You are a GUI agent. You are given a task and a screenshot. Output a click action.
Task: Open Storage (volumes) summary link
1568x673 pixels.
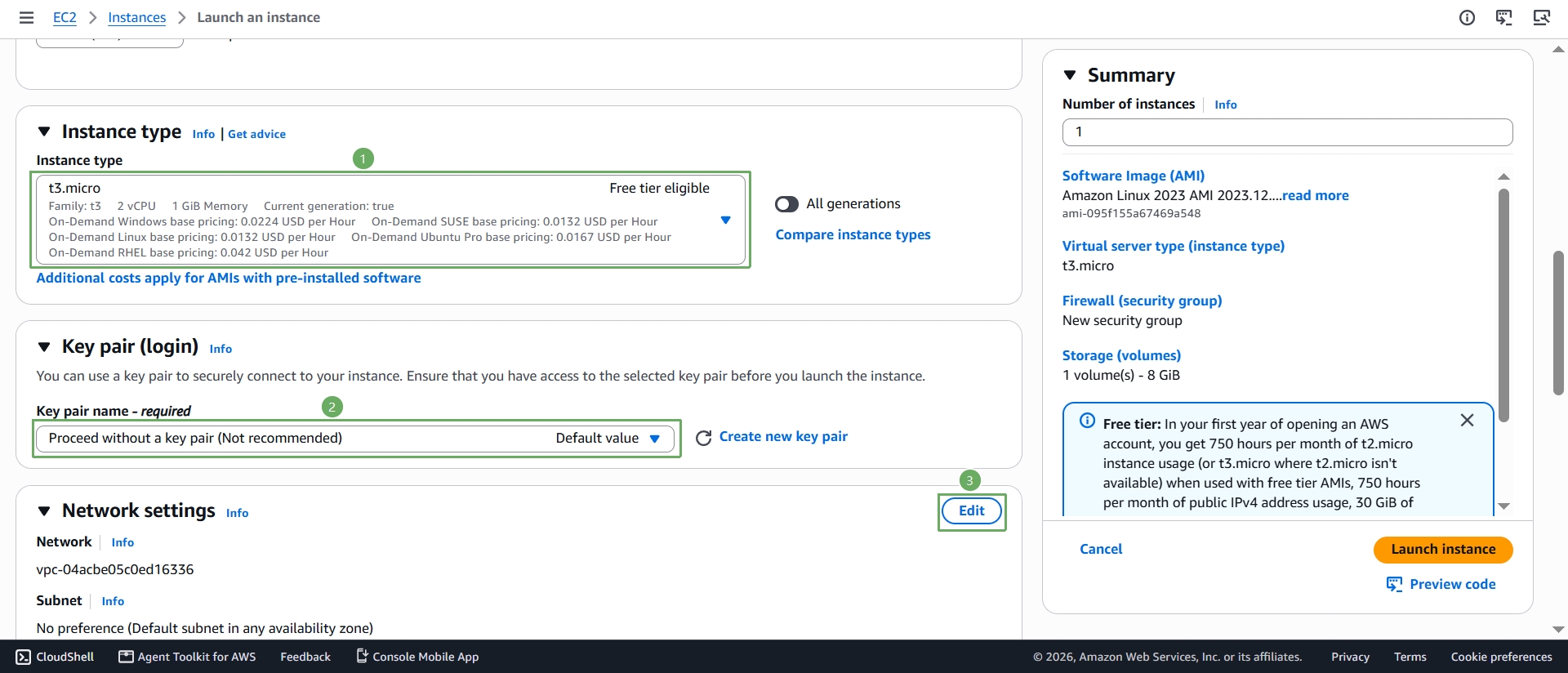(1121, 355)
